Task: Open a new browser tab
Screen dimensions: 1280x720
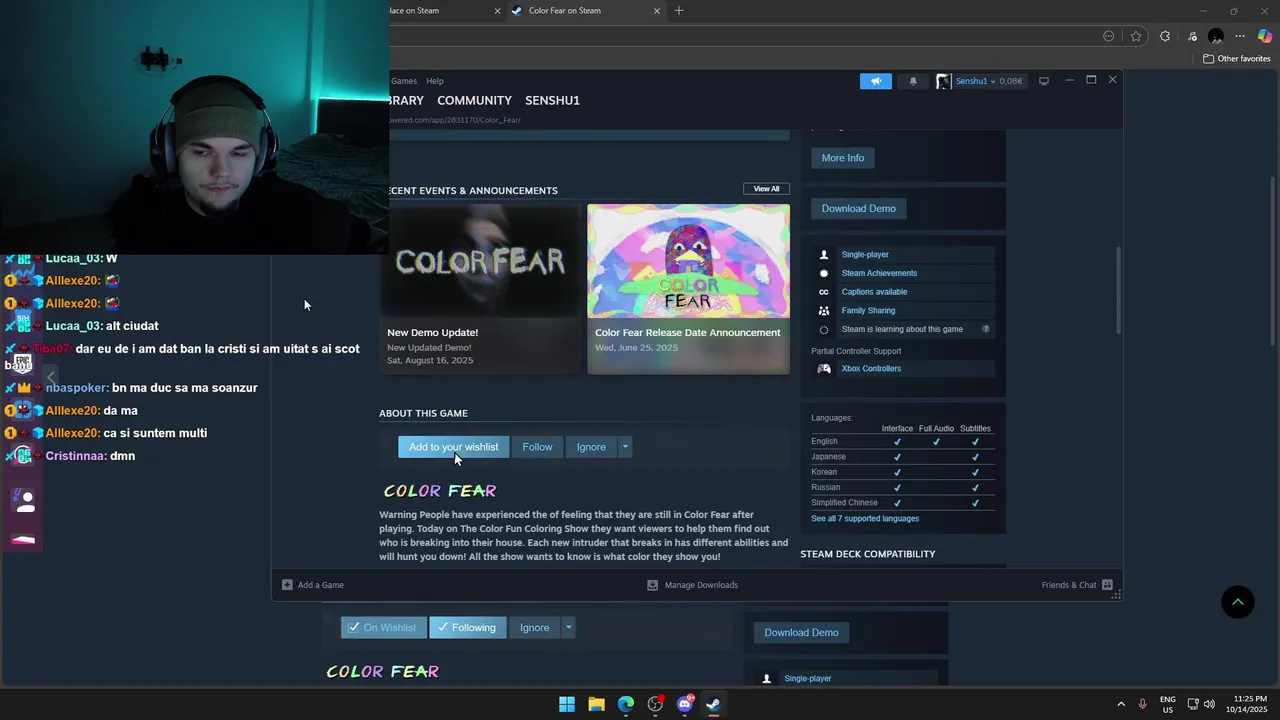Action: coord(679,11)
